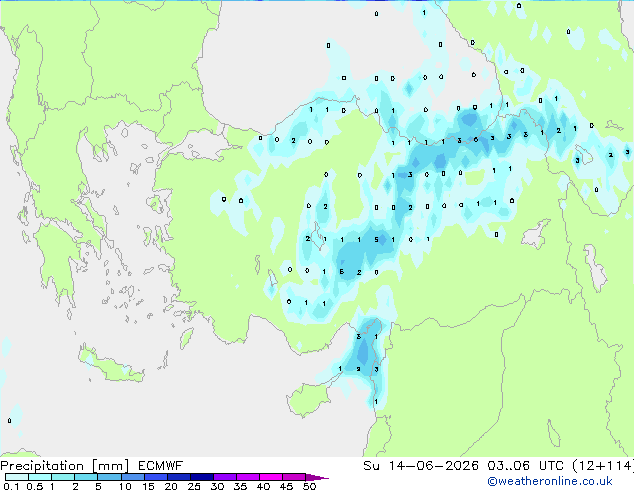Click the '[mm]' unit label
The width and height of the screenshot is (634, 490).
click(110, 466)
